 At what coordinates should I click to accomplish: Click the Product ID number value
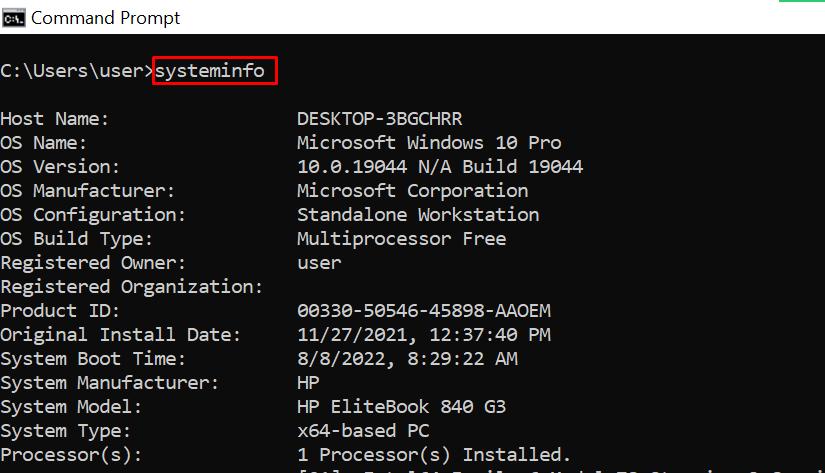(424, 311)
